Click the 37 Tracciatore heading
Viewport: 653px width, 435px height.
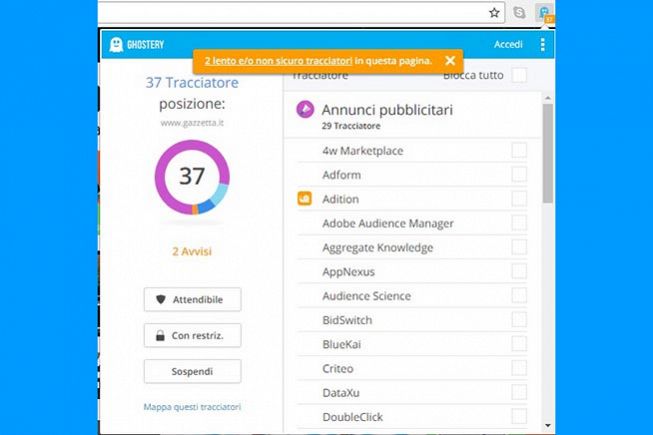192,82
